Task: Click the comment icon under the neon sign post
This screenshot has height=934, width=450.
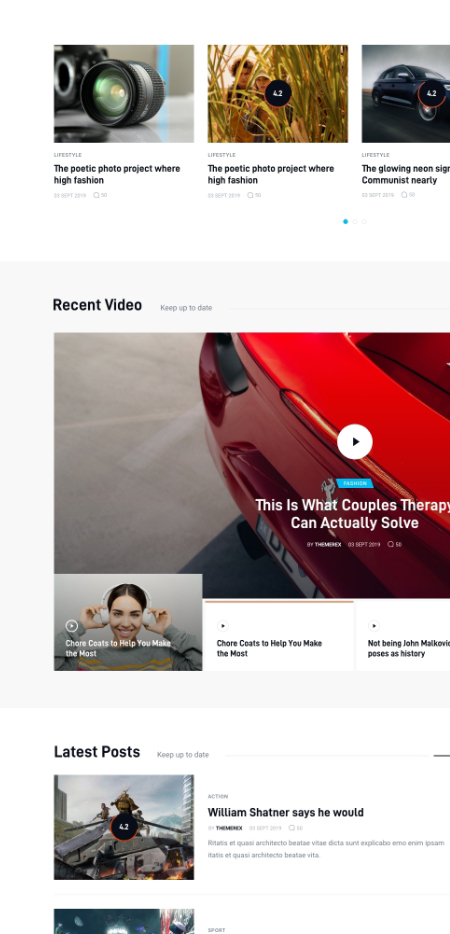Action: pos(404,195)
